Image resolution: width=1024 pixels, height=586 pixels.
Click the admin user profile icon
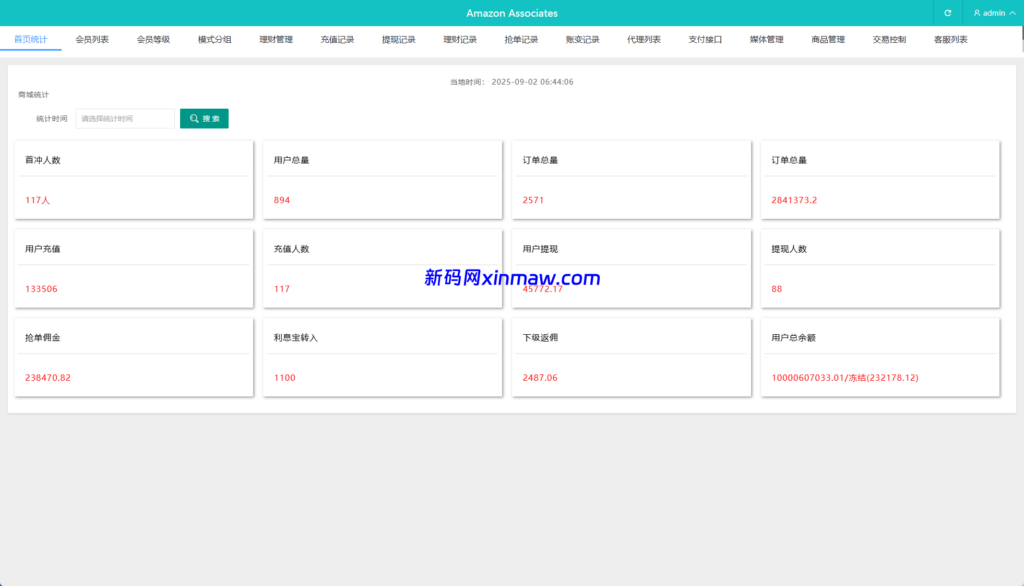(x=978, y=13)
